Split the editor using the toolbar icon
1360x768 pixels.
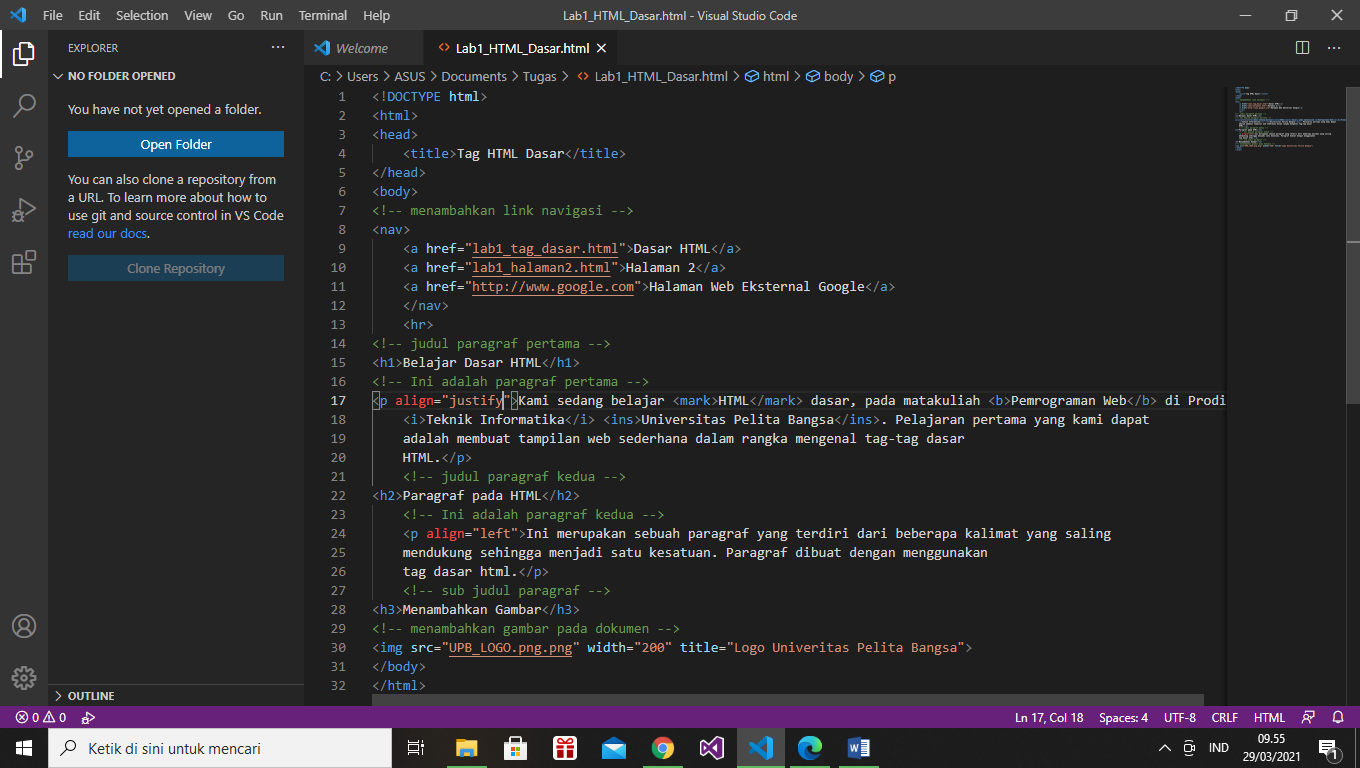point(1301,47)
